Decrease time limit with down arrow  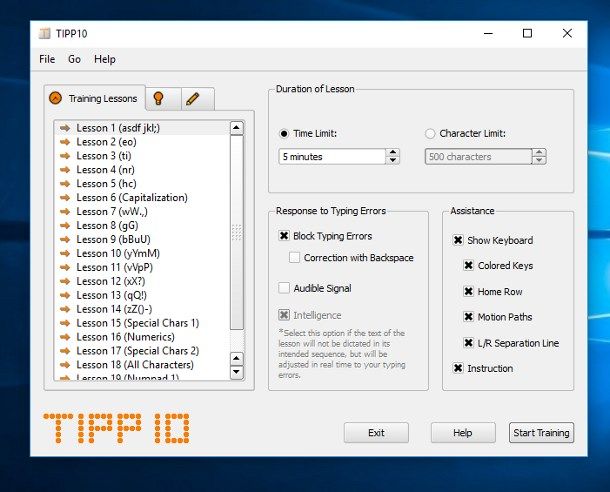tap(393, 160)
